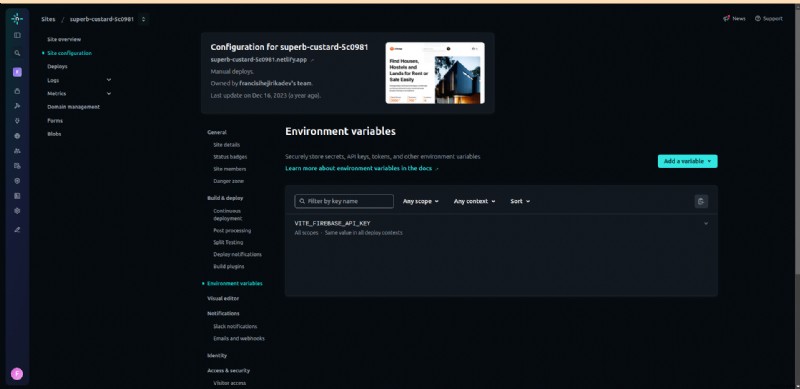Open Post processing settings
Image resolution: width=800 pixels, height=389 pixels.
tap(232, 231)
